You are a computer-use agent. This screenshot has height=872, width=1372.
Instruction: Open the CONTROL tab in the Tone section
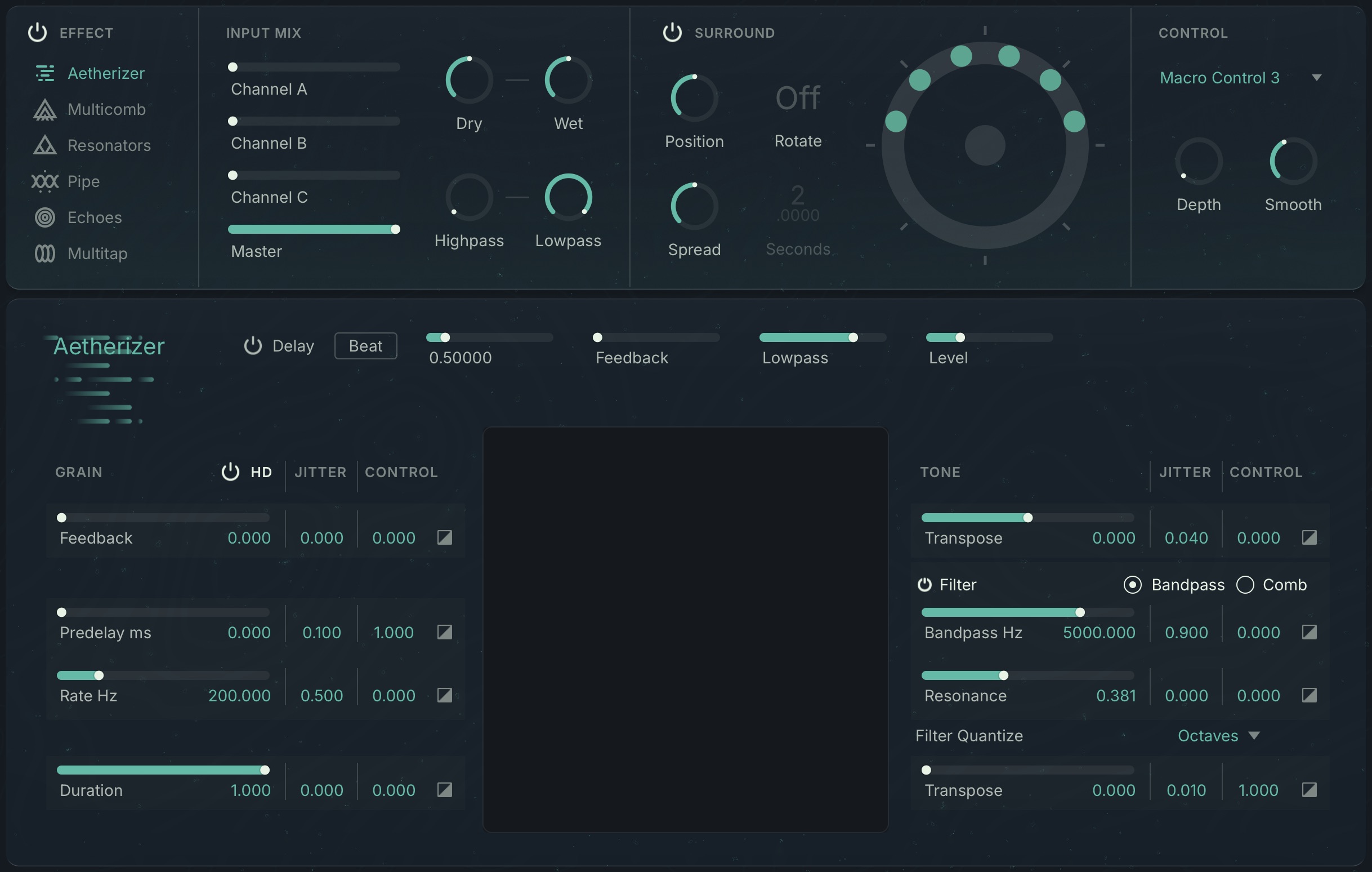click(x=1266, y=472)
